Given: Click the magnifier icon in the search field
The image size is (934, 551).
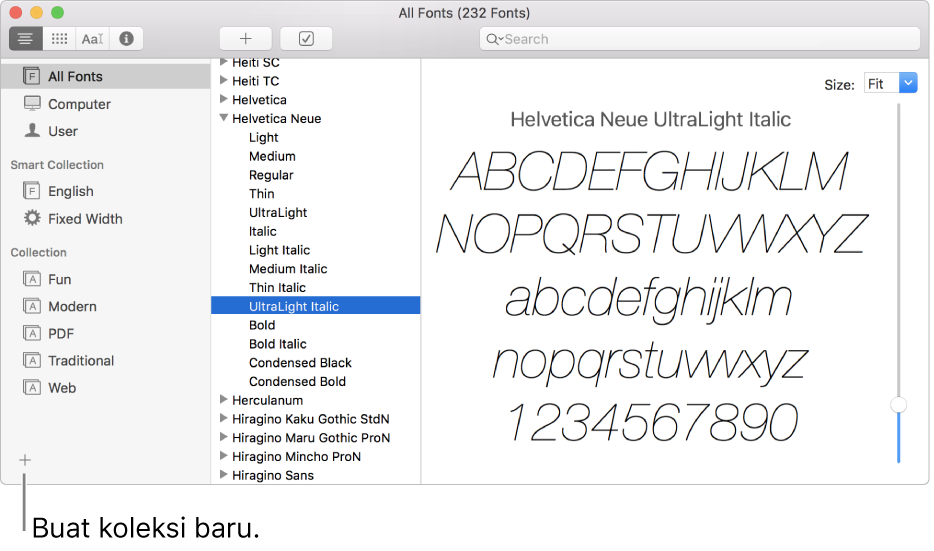Looking at the screenshot, I should coord(493,39).
